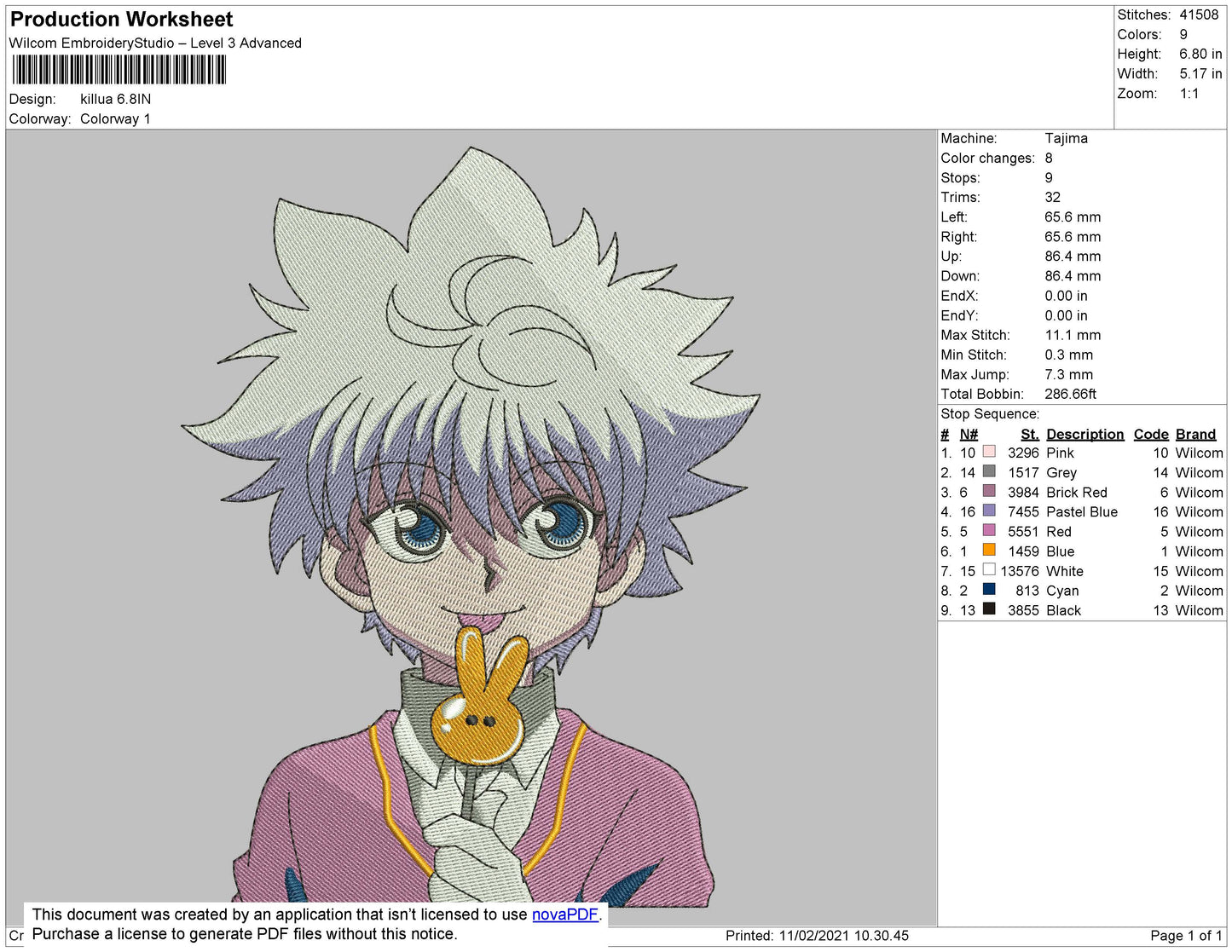The height and width of the screenshot is (952, 1232).
Task: Click the 'Black' description in row 9
Action: [x=1063, y=610]
